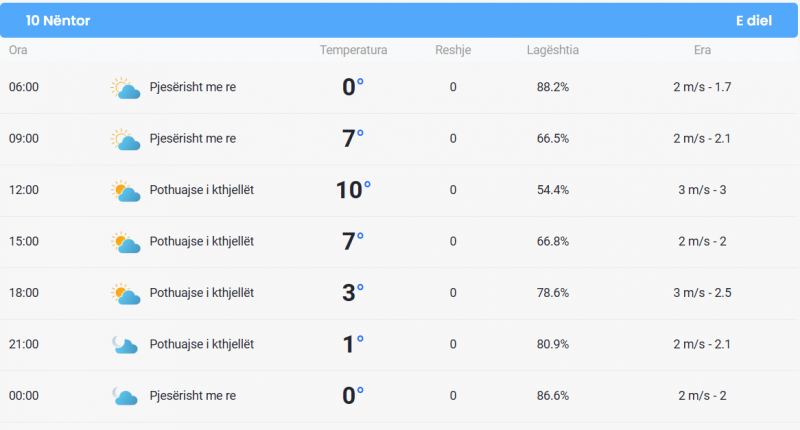
Task: Click the weather icon for 09:00
Action: (125, 139)
